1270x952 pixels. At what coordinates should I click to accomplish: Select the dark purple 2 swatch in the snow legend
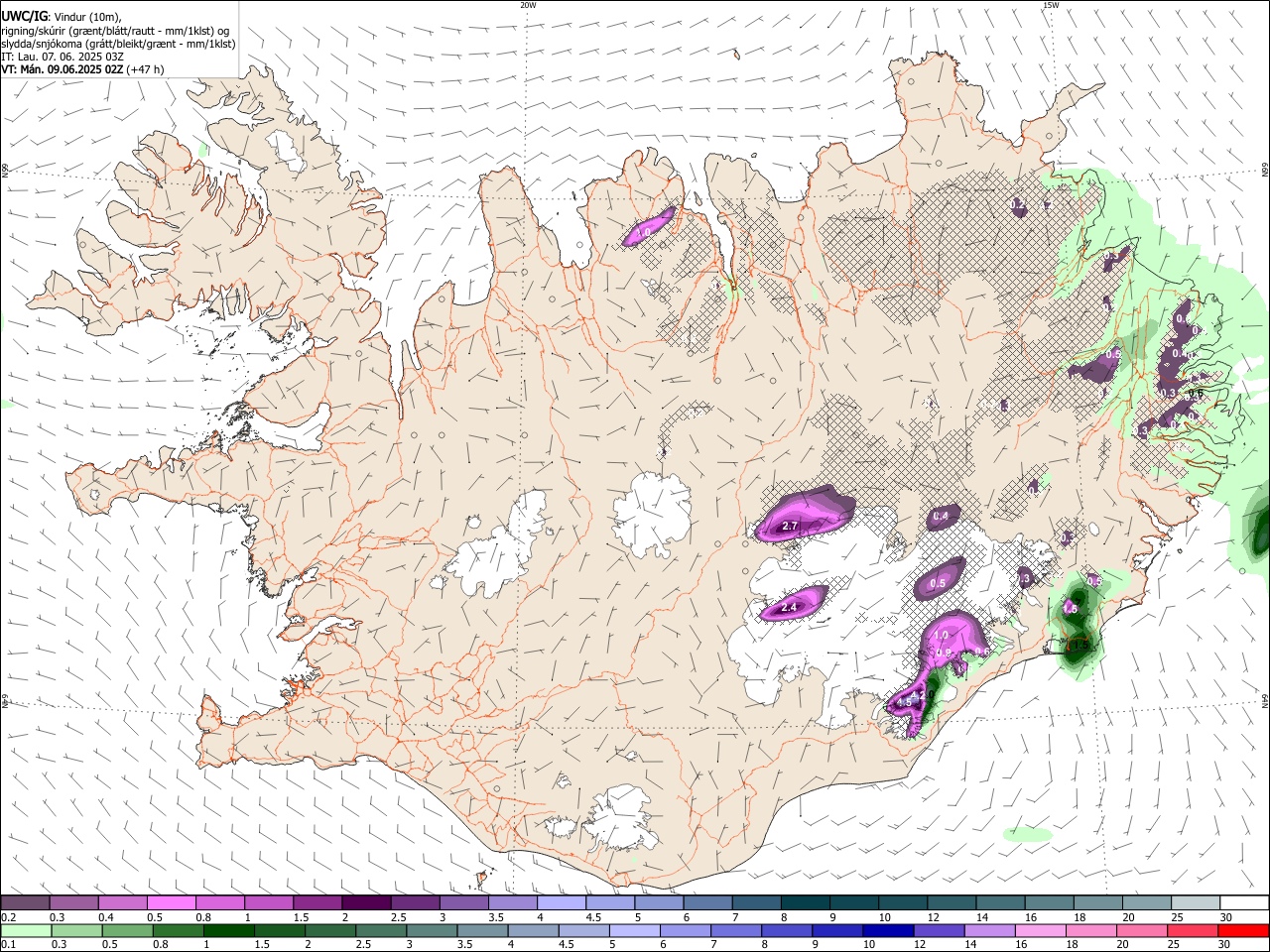coord(365,903)
